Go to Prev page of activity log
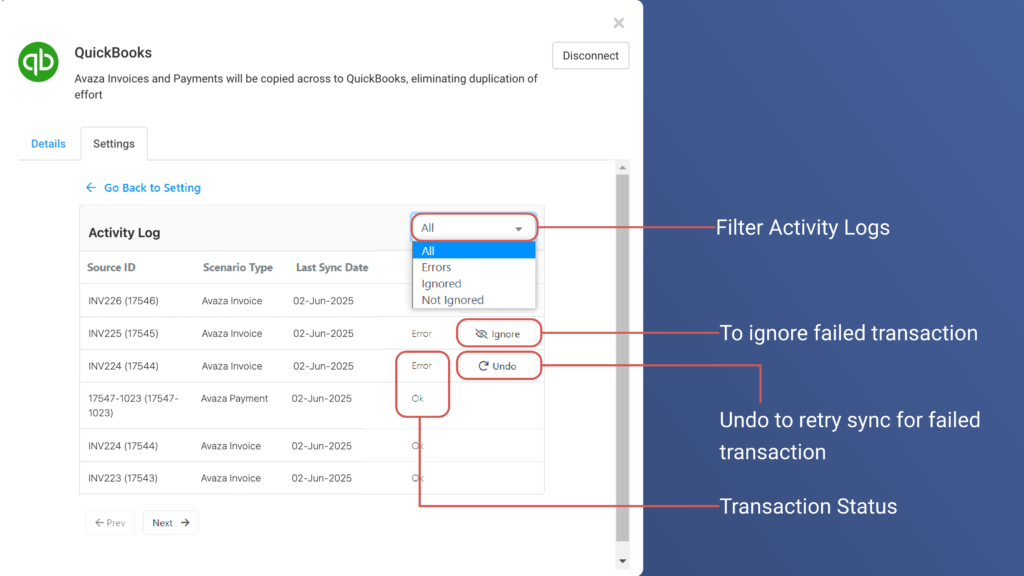The image size is (1024, 576). click(110, 522)
